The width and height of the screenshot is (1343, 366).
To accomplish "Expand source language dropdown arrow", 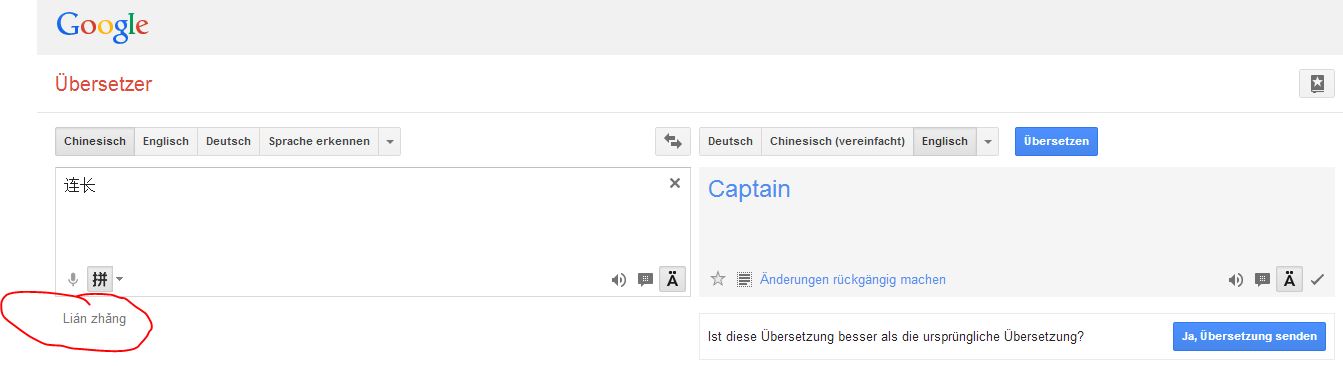I will pos(390,142).
